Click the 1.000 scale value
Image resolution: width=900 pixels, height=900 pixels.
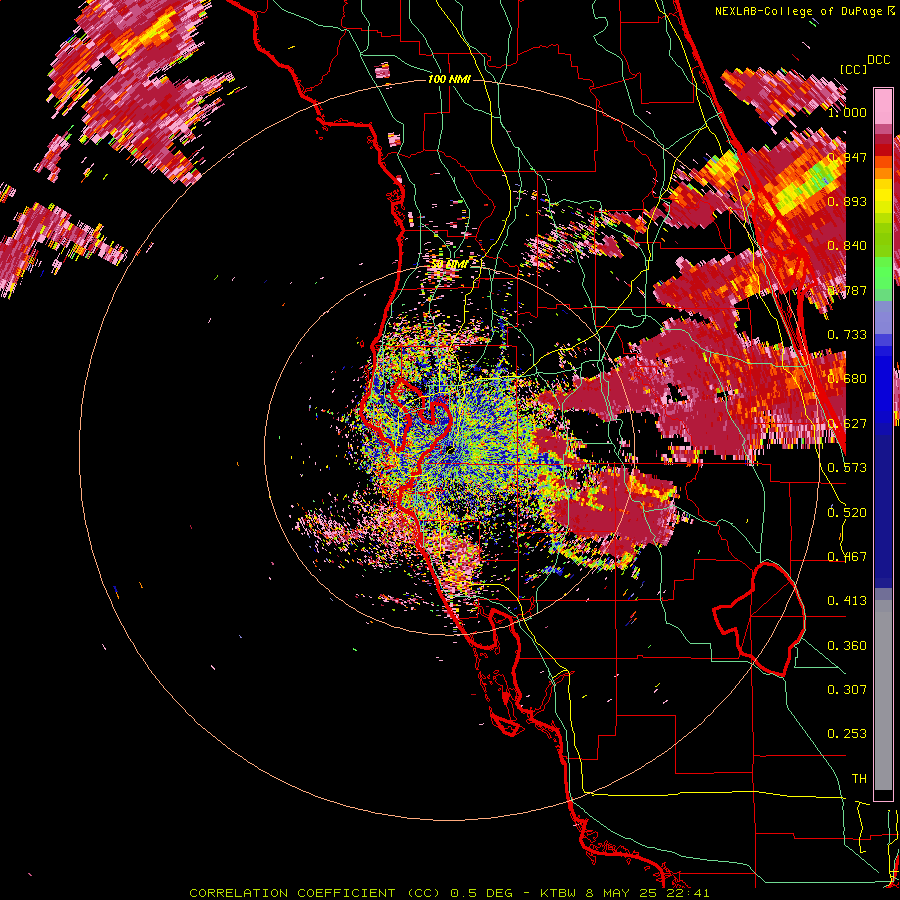point(847,112)
